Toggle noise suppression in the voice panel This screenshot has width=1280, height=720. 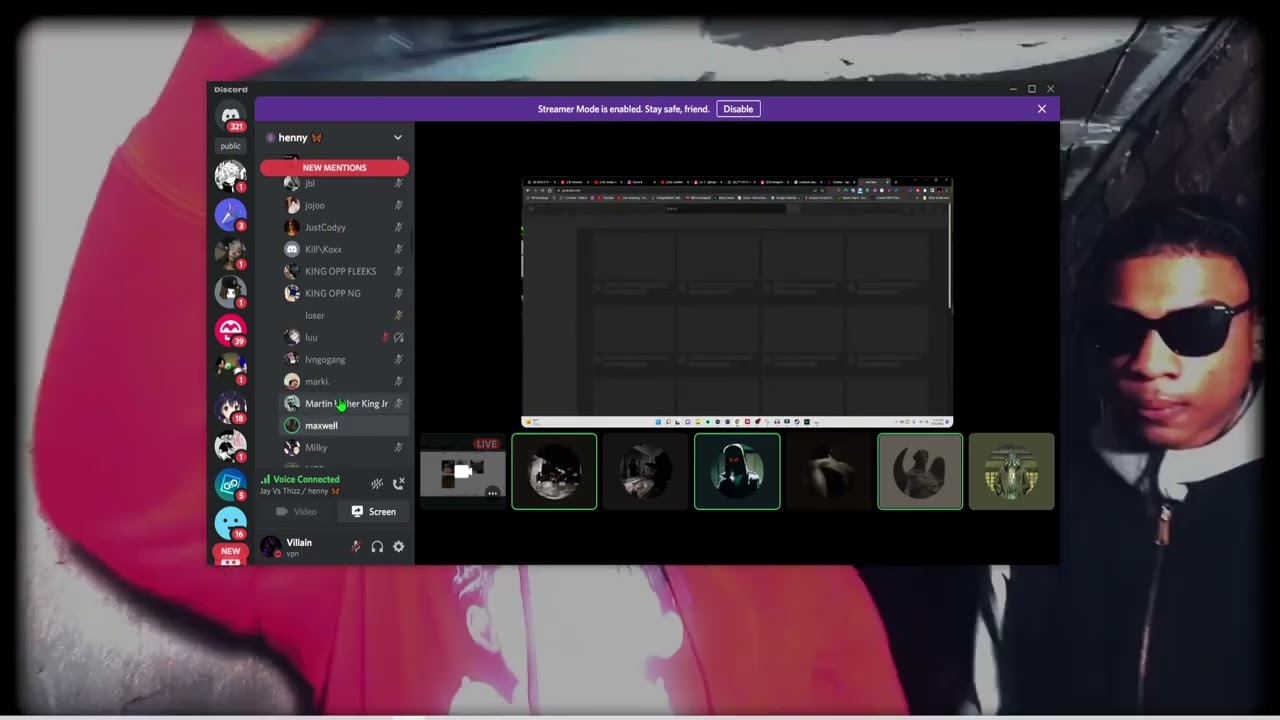tap(377, 484)
